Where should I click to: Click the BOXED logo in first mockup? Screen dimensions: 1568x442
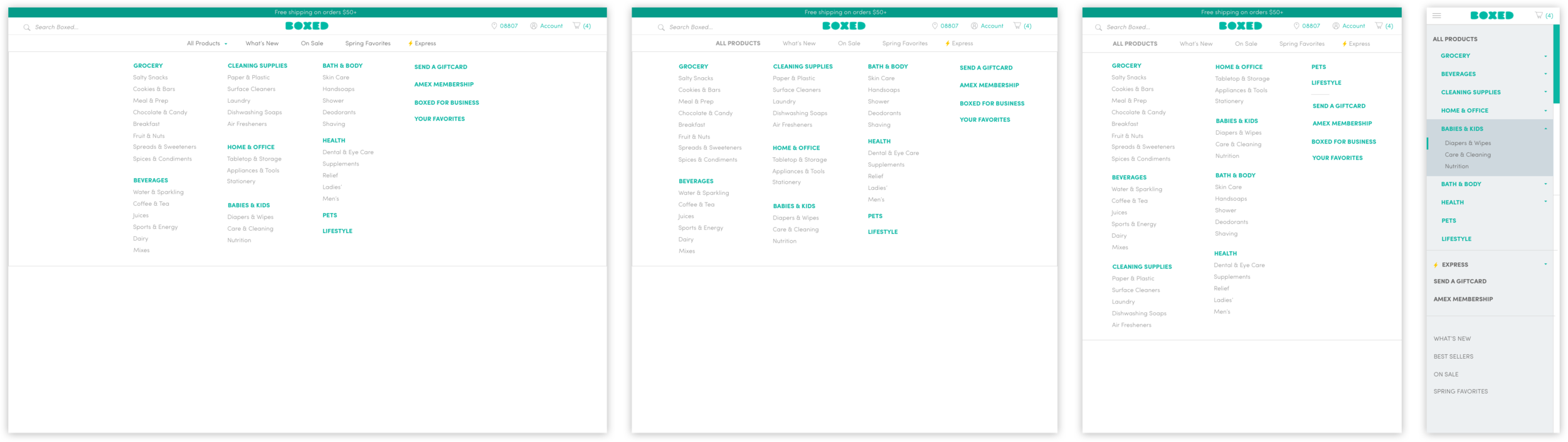[307, 26]
